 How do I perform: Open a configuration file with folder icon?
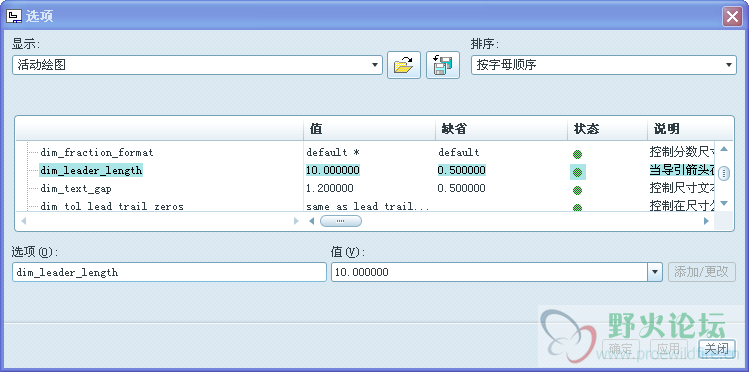pyautogui.click(x=404, y=65)
